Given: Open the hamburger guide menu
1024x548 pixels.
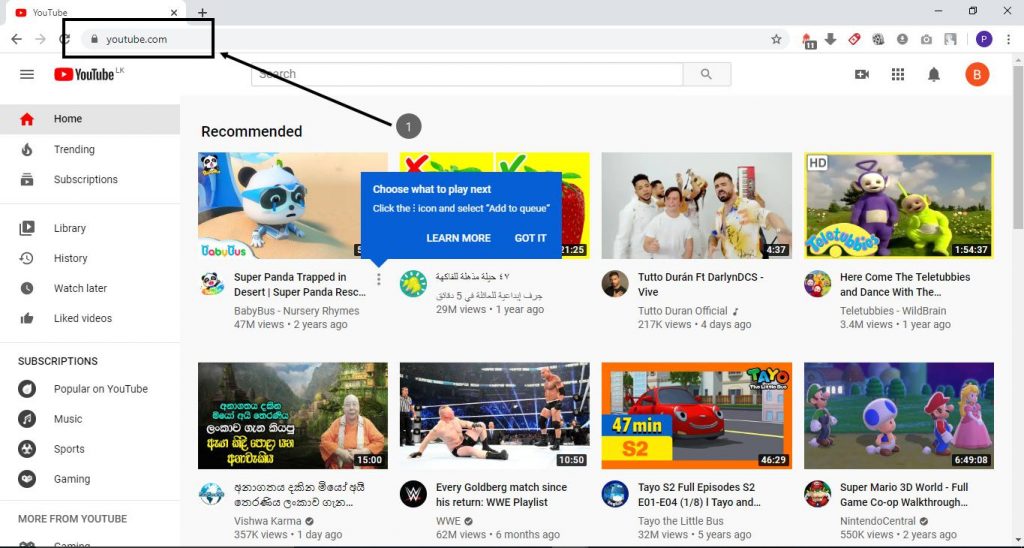Looking at the screenshot, I should [x=27, y=74].
